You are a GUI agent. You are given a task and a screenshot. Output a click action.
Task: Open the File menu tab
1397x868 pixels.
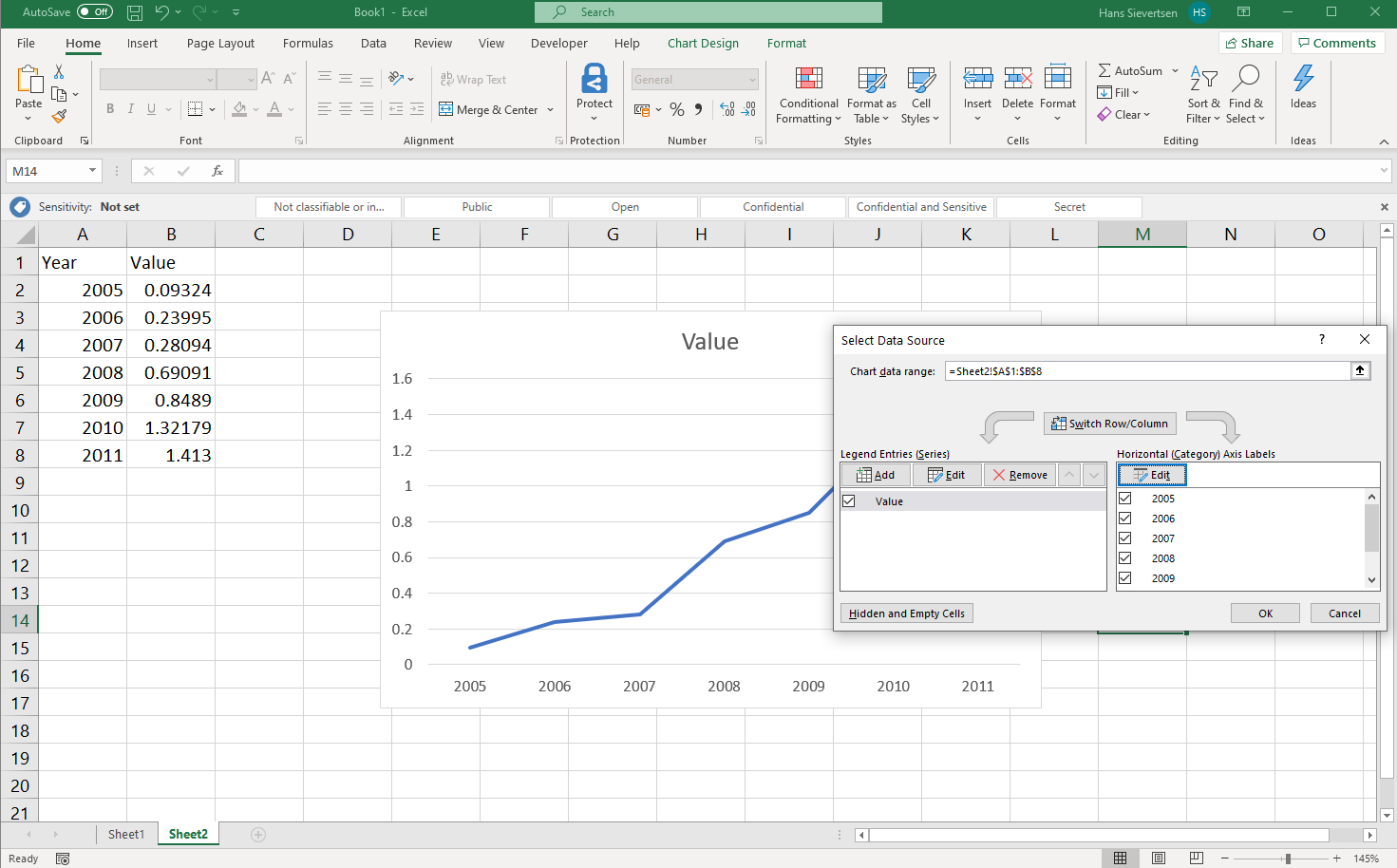(27, 43)
